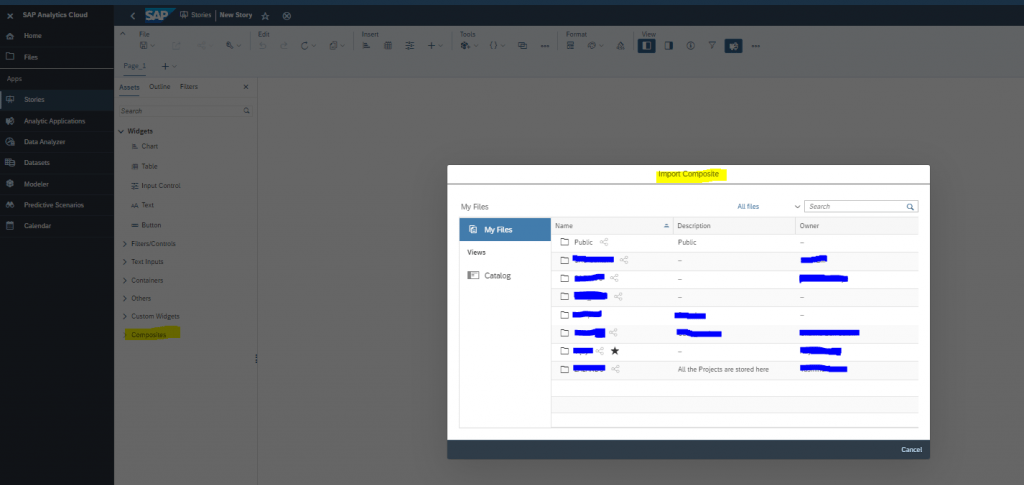The height and width of the screenshot is (485, 1024).
Task: Insert a table from the toolbar
Action: coord(388,46)
